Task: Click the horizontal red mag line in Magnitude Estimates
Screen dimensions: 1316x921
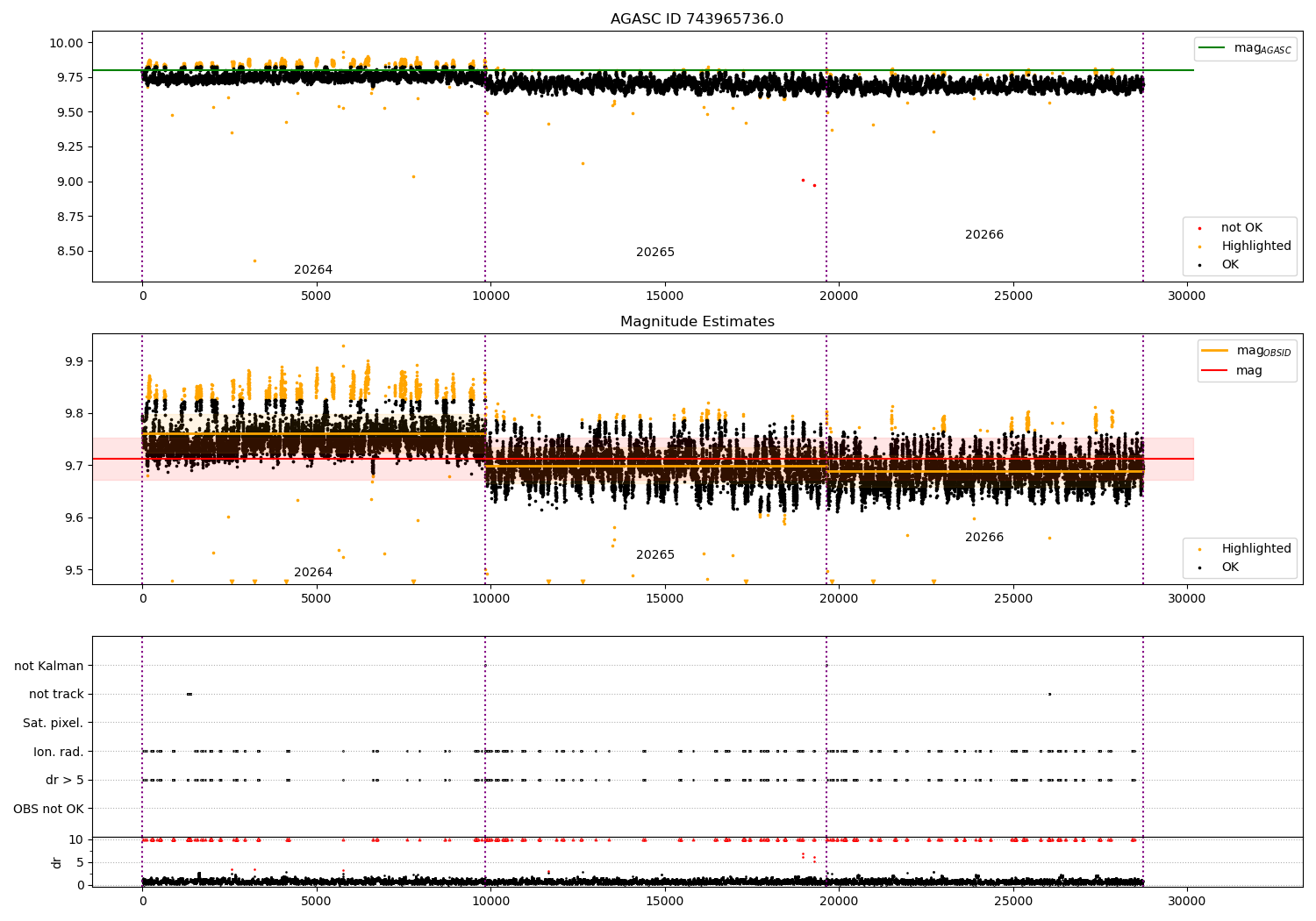Action: (x=643, y=459)
